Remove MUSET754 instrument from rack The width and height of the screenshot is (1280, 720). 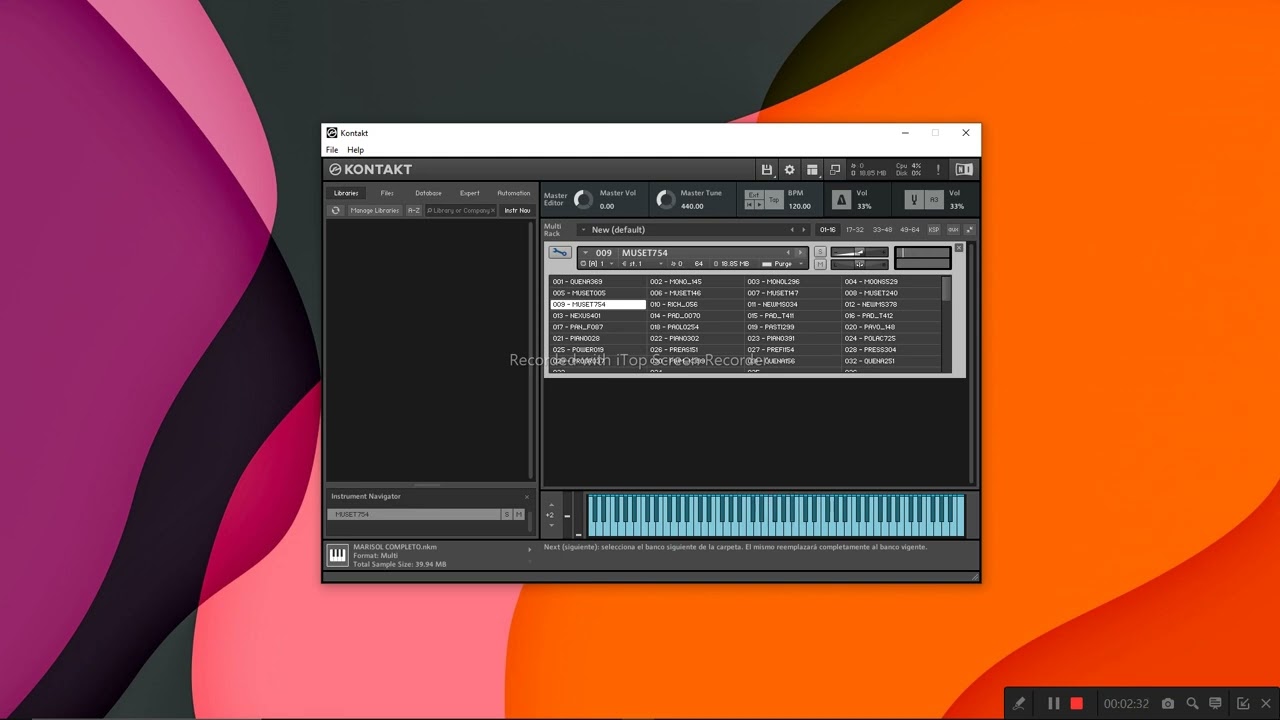959,248
